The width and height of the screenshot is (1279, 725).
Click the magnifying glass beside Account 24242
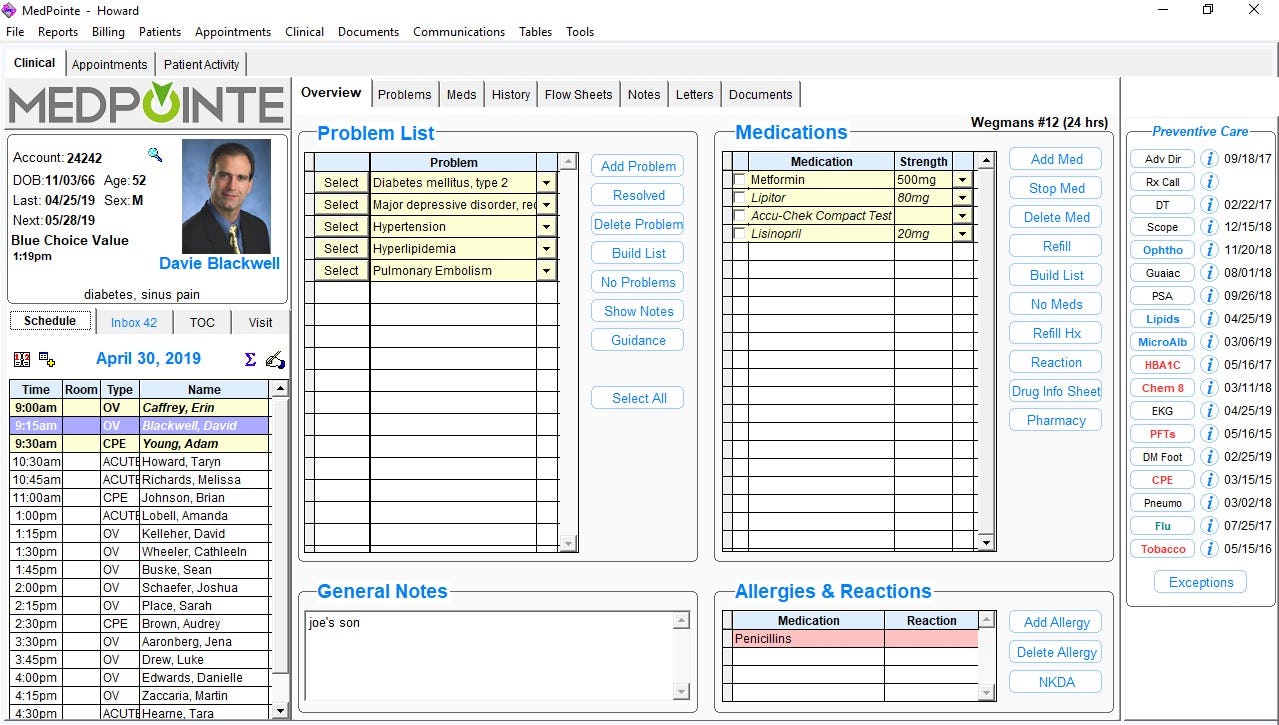tap(156, 156)
